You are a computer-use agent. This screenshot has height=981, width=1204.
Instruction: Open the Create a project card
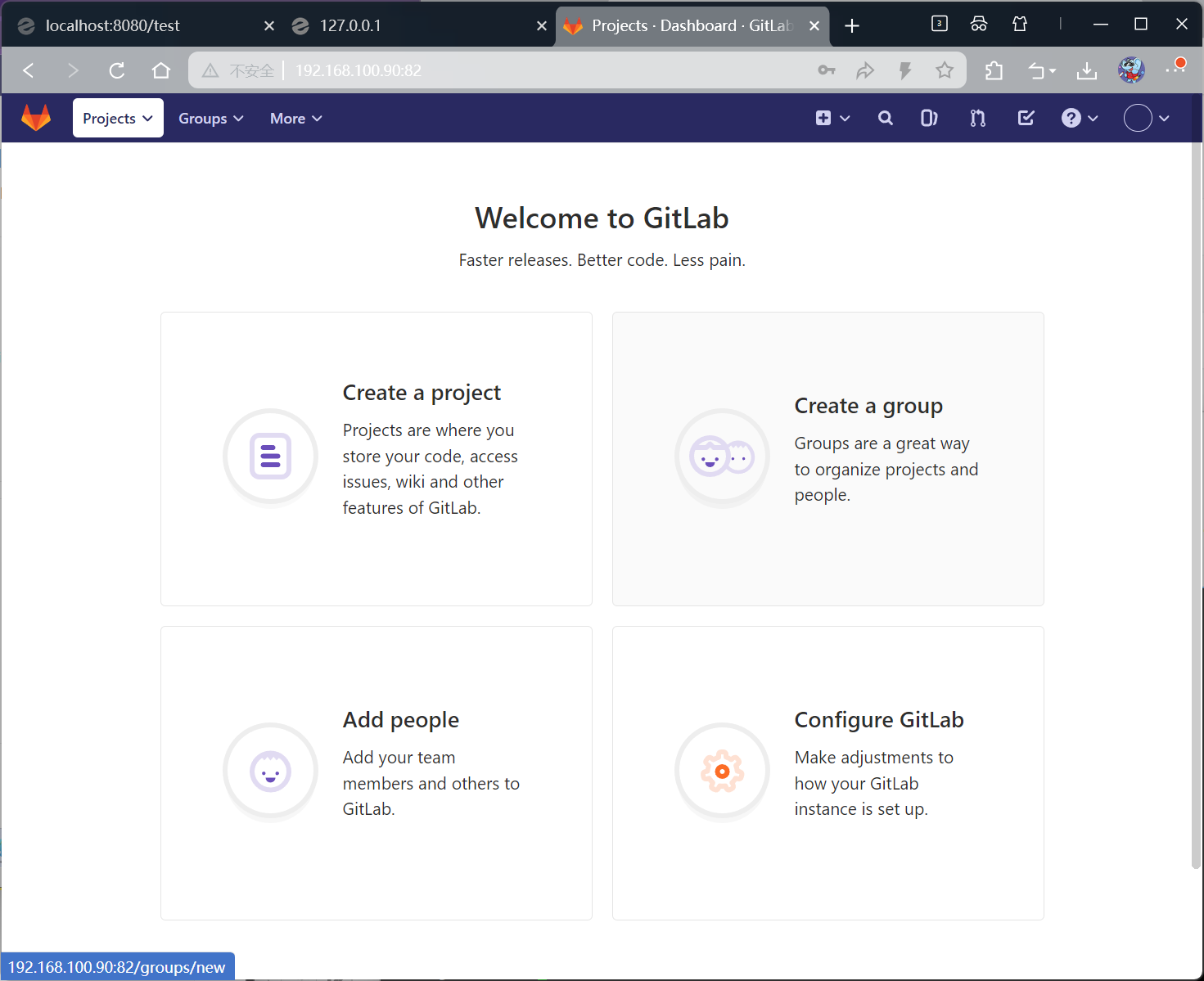coord(377,459)
